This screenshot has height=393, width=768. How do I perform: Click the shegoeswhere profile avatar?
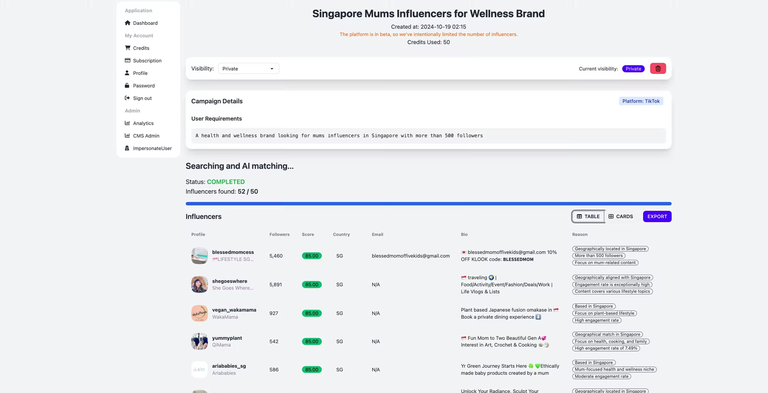(199, 284)
